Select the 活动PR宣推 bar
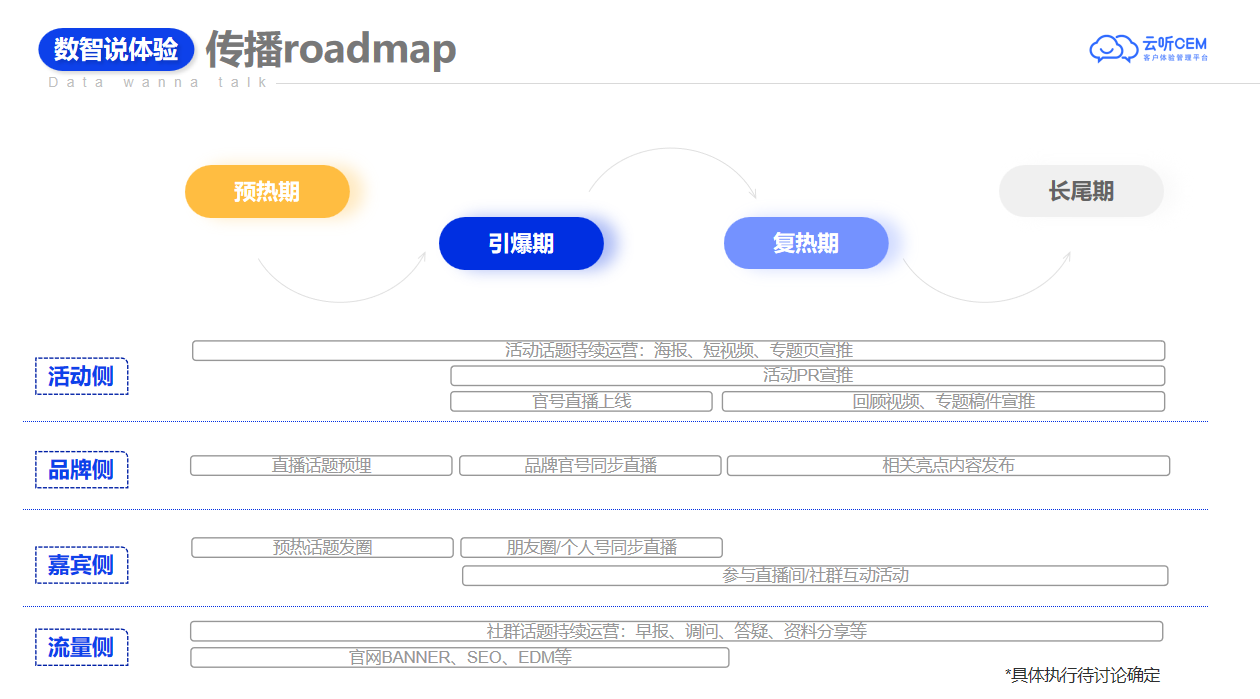 point(808,376)
